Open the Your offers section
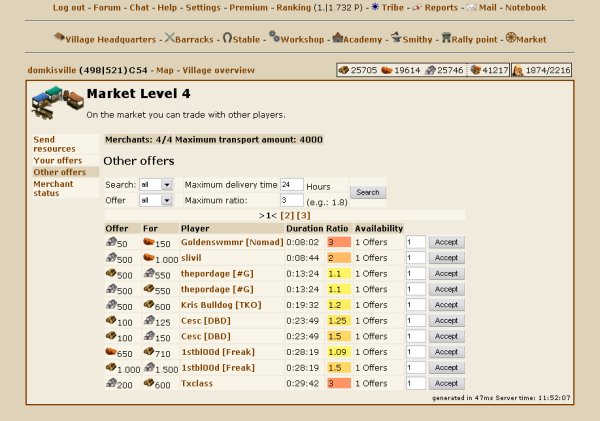600x421 pixels. [57, 160]
